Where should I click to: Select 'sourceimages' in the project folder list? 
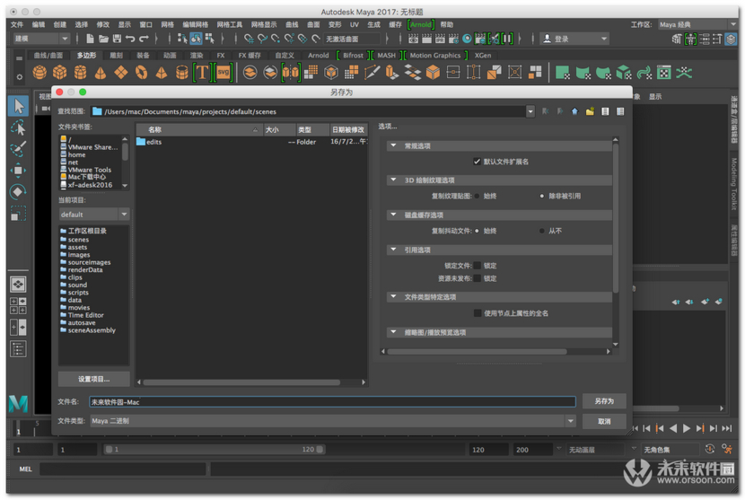pos(89,262)
